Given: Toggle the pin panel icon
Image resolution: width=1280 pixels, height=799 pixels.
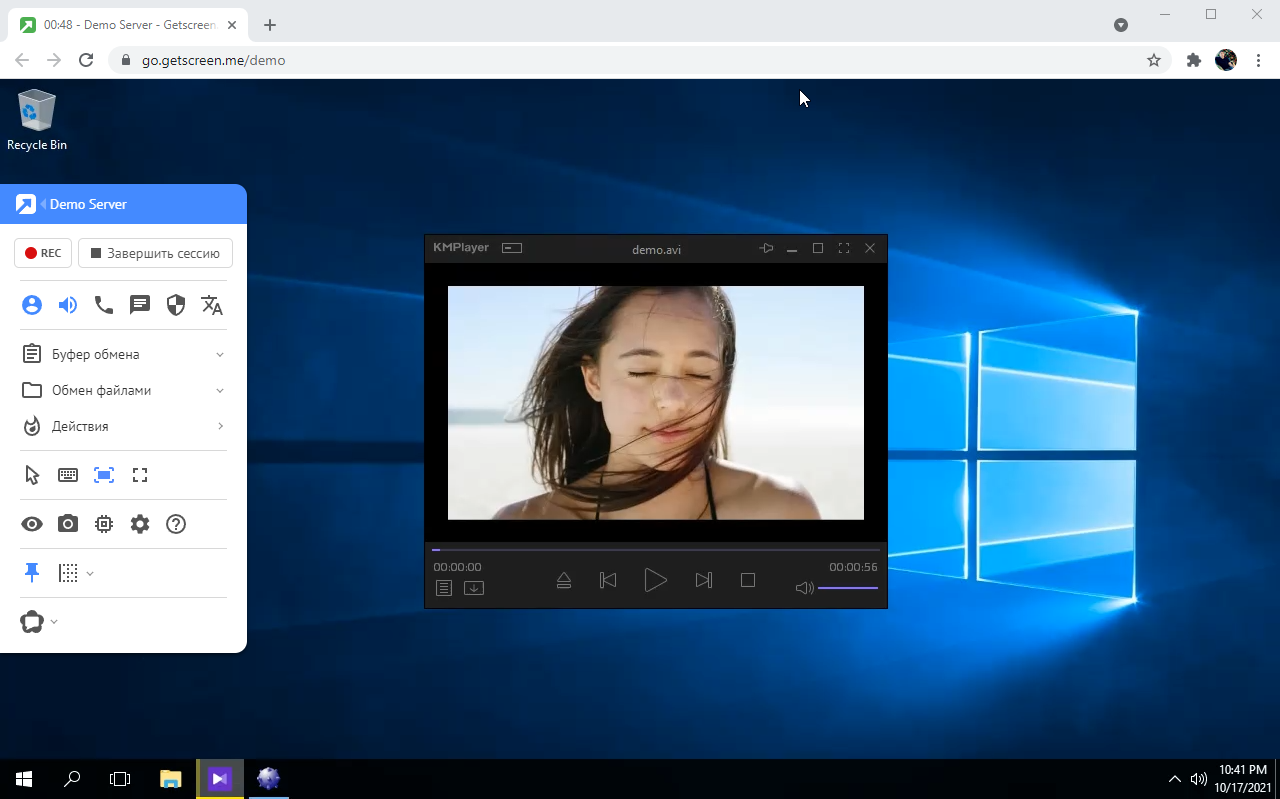Looking at the screenshot, I should 32,572.
